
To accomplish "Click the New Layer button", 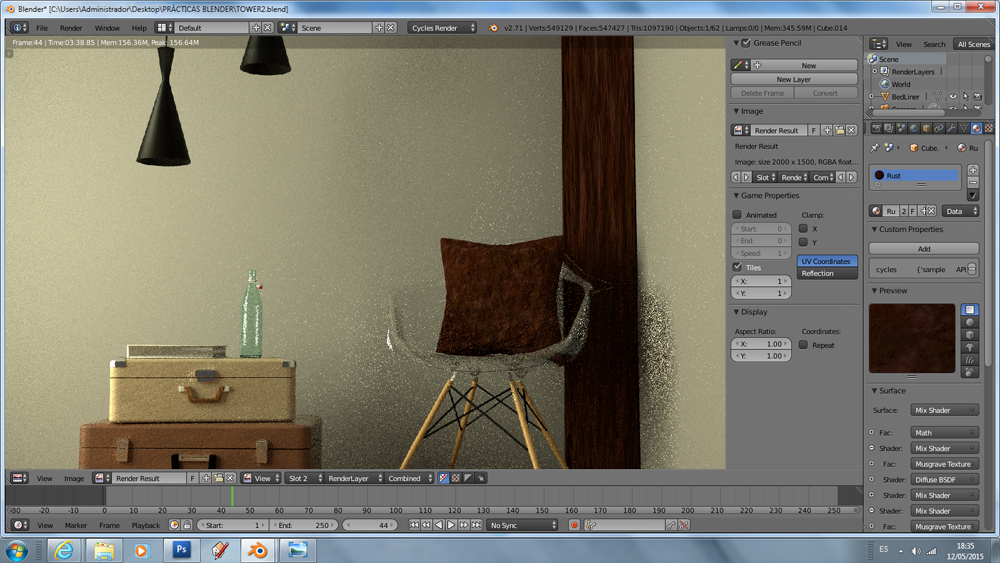I will click(793, 79).
